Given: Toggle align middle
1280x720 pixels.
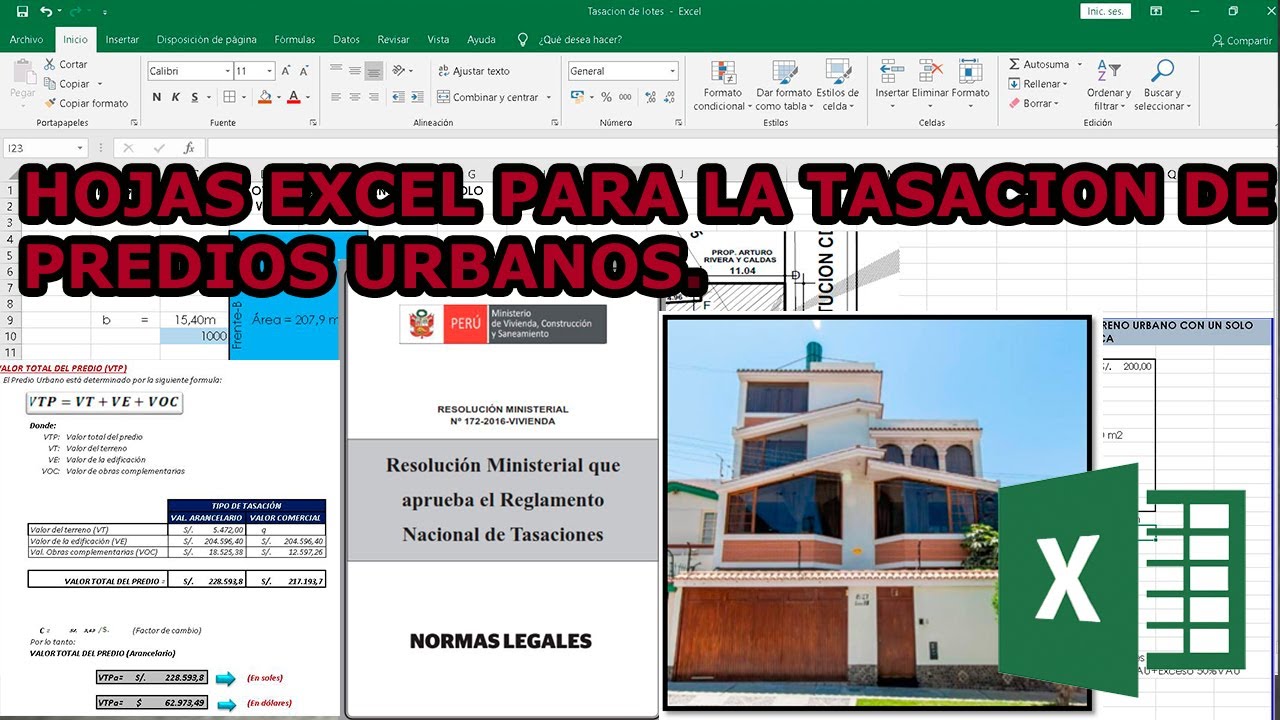Looking at the screenshot, I should click(x=354, y=71).
